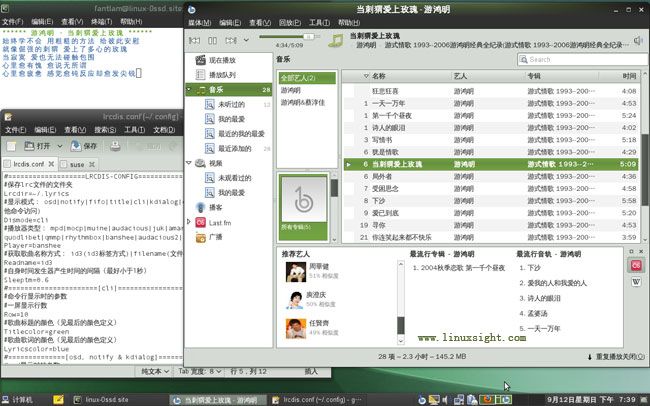Open the 终端(T) menu in terminal window
The height and width of the screenshot is (406, 650).
(x=102, y=21)
